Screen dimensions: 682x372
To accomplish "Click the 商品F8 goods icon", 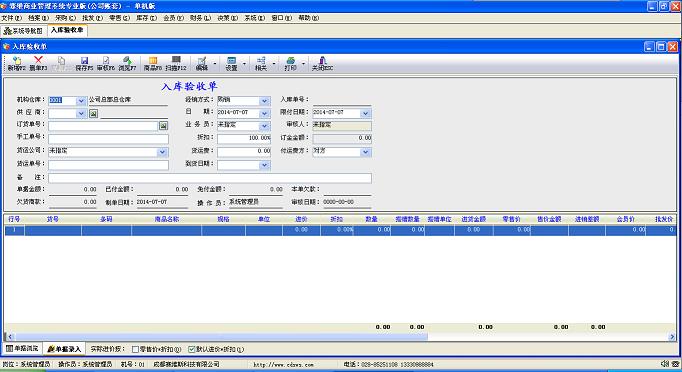I will pyautogui.click(x=153, y=60).
